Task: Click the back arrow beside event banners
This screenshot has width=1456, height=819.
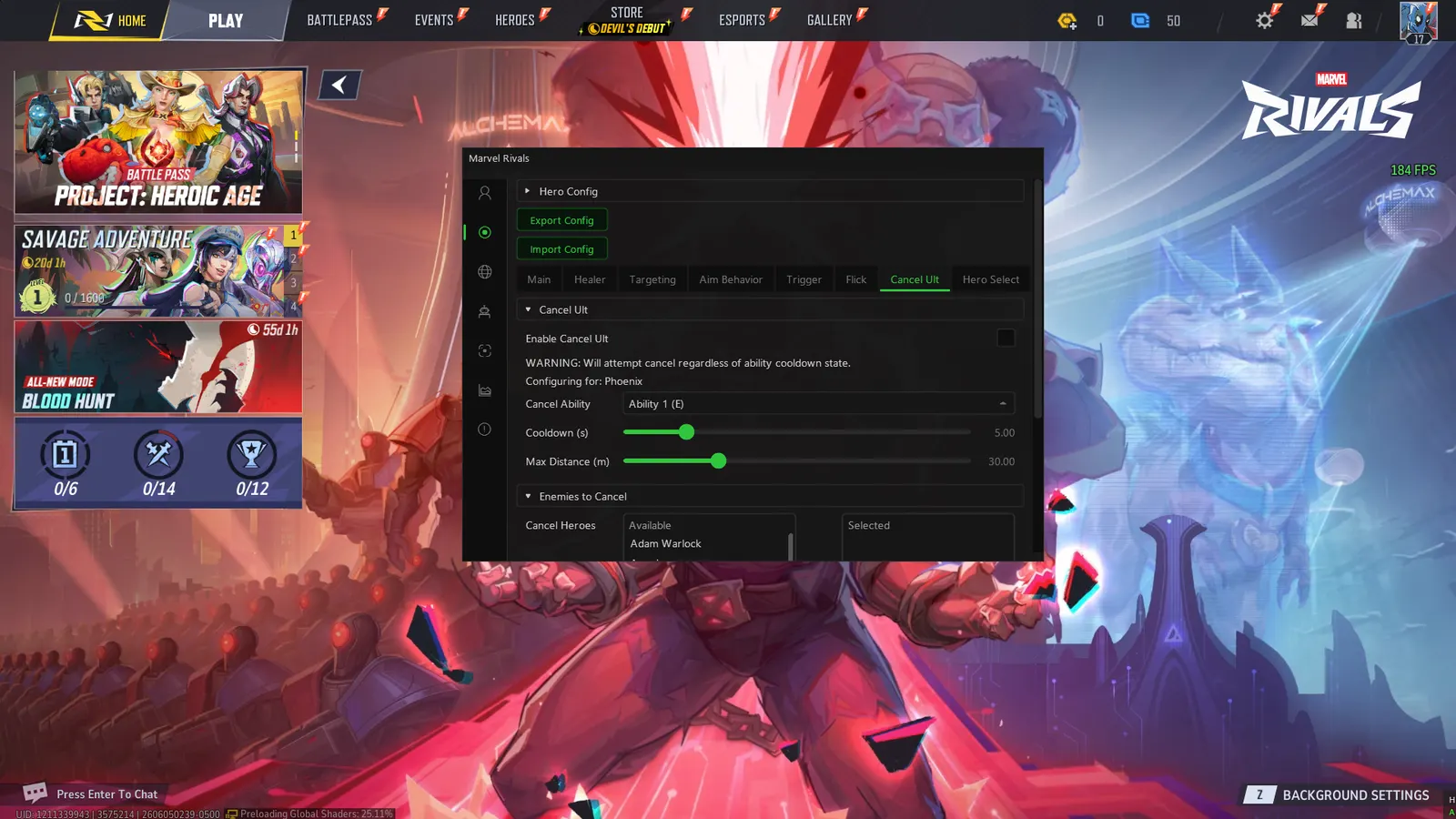Action: [339, 85]
